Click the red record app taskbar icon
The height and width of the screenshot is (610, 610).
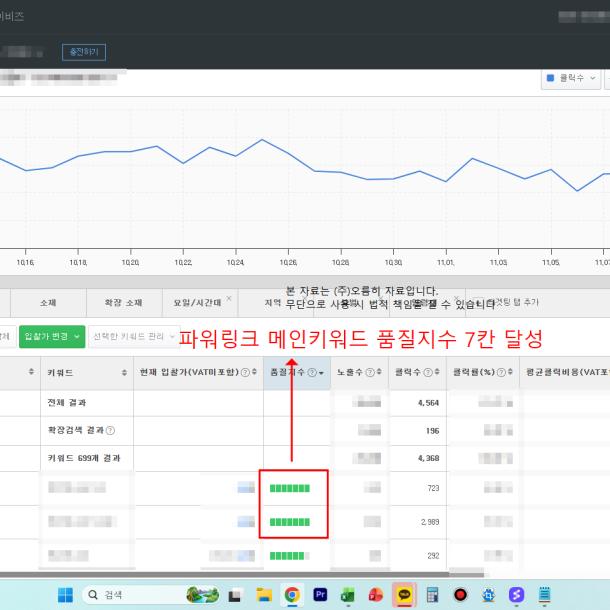point(460,594)
